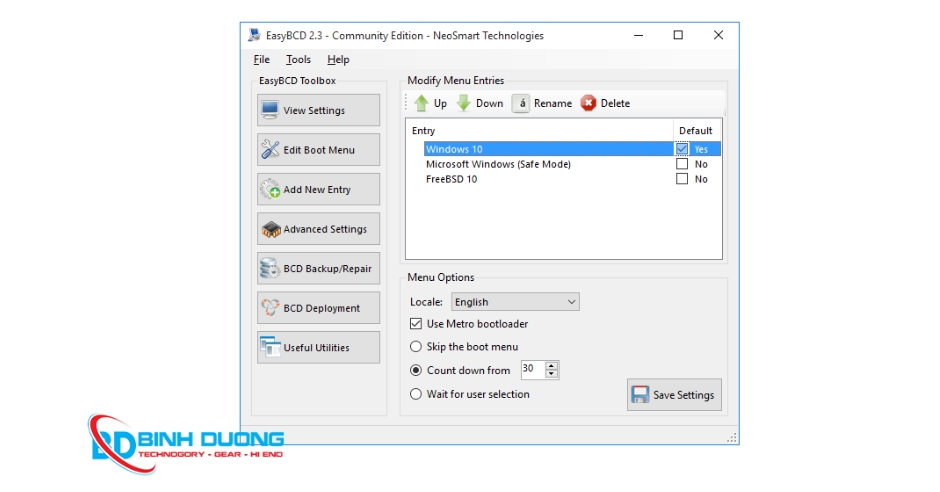Click Save Settings button

[674, 394]
